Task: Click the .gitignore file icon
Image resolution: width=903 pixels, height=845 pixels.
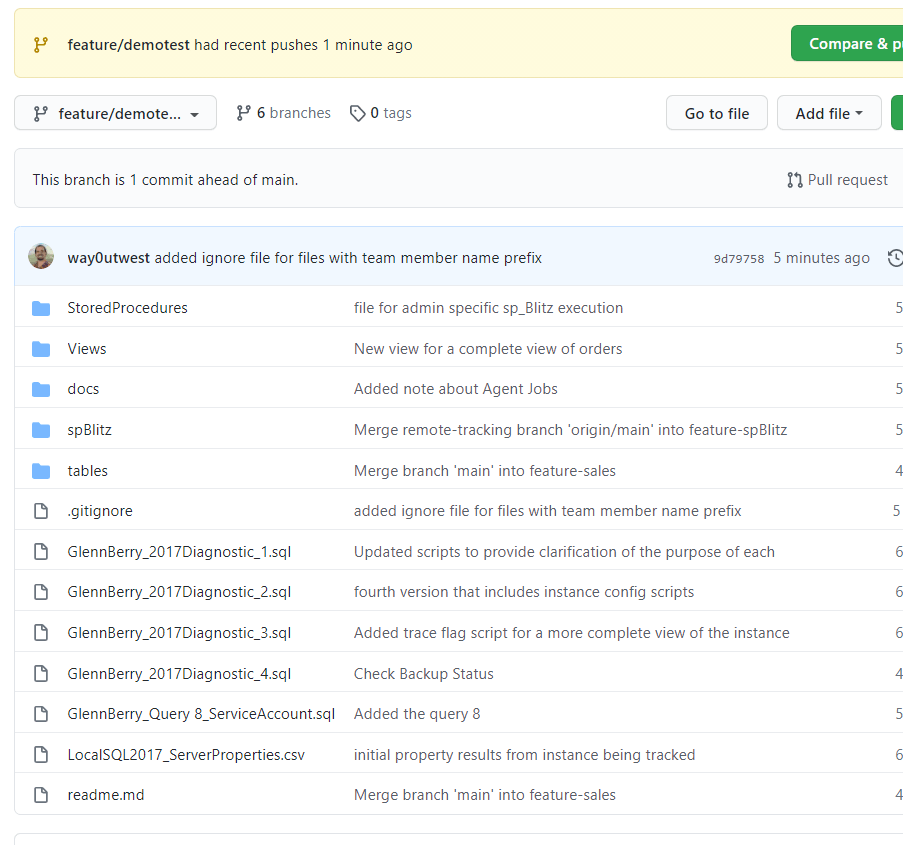Action: point(41,511)
